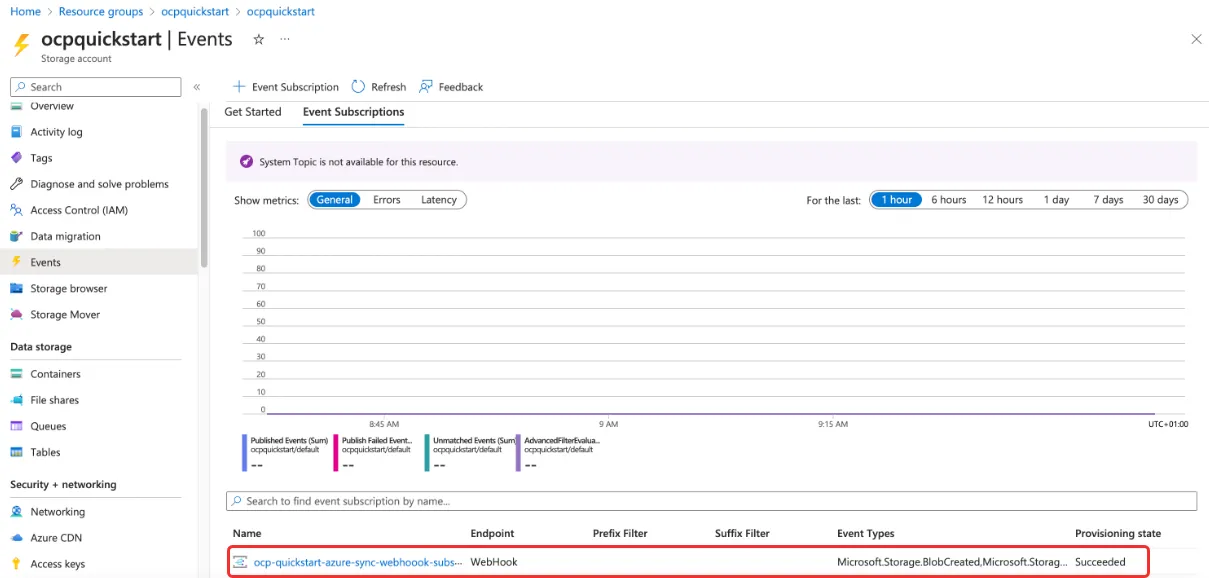The width and height of the screenshot is (1209, 578).
Task: Click the Events lightning icon in sidebar
Action: click(16, 262)
